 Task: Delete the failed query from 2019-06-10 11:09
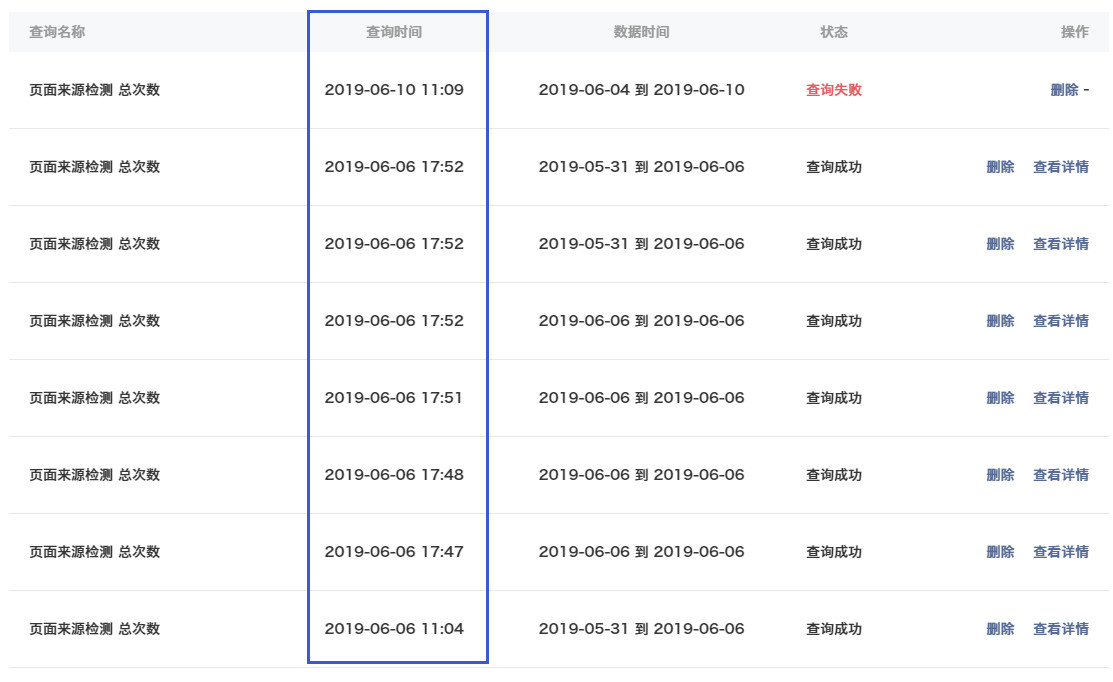1064,90
